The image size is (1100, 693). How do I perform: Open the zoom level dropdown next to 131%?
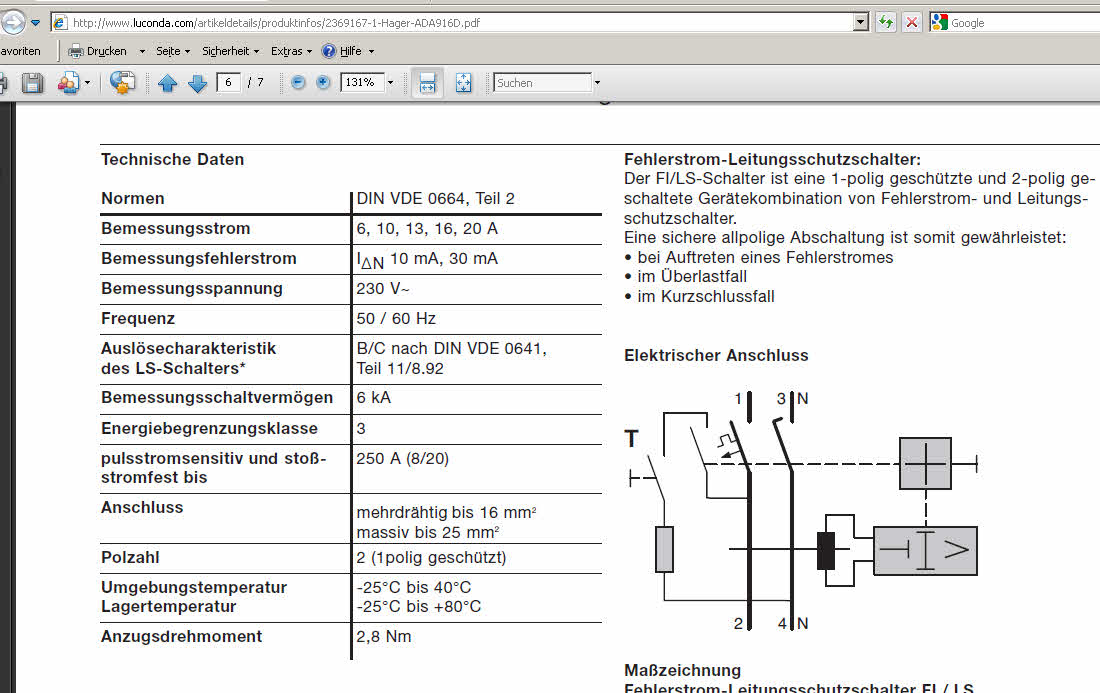tap(390, 82)
